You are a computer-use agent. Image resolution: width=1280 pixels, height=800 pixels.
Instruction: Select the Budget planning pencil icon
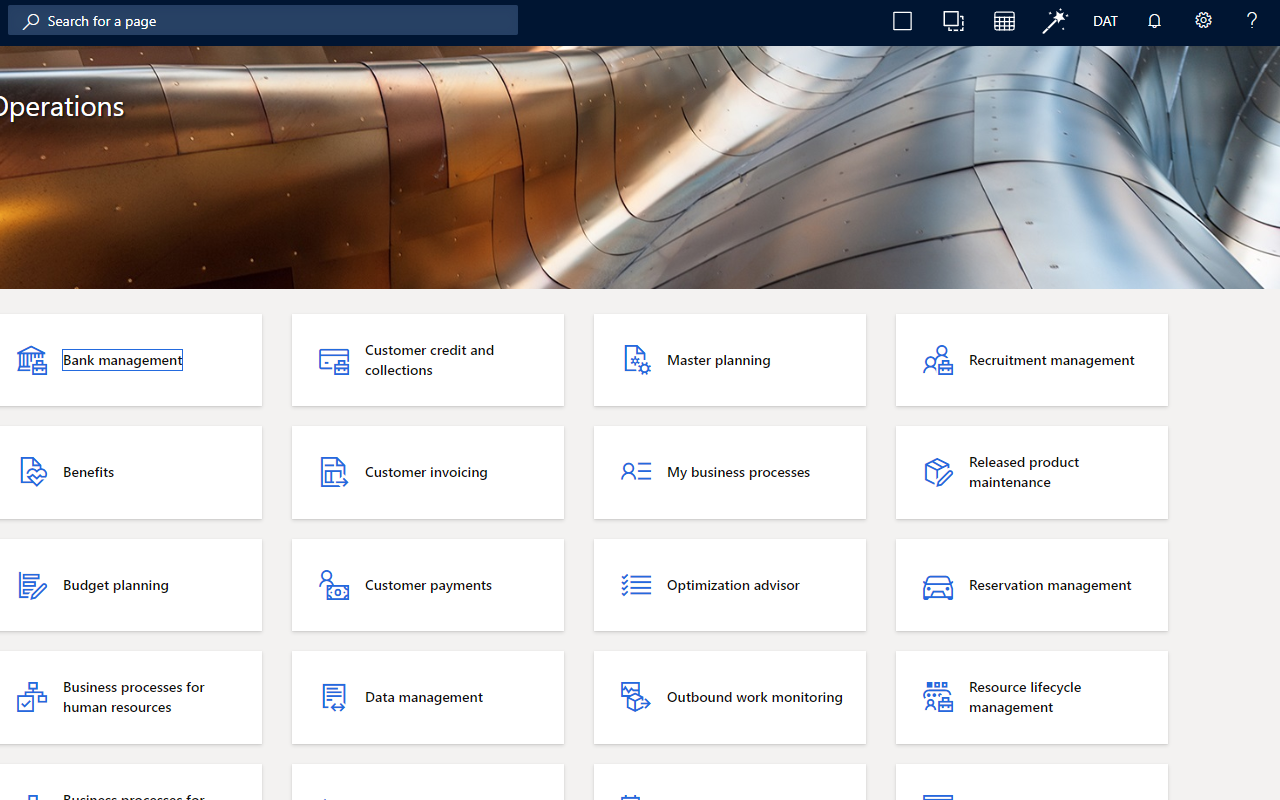(x=32, y=585)
